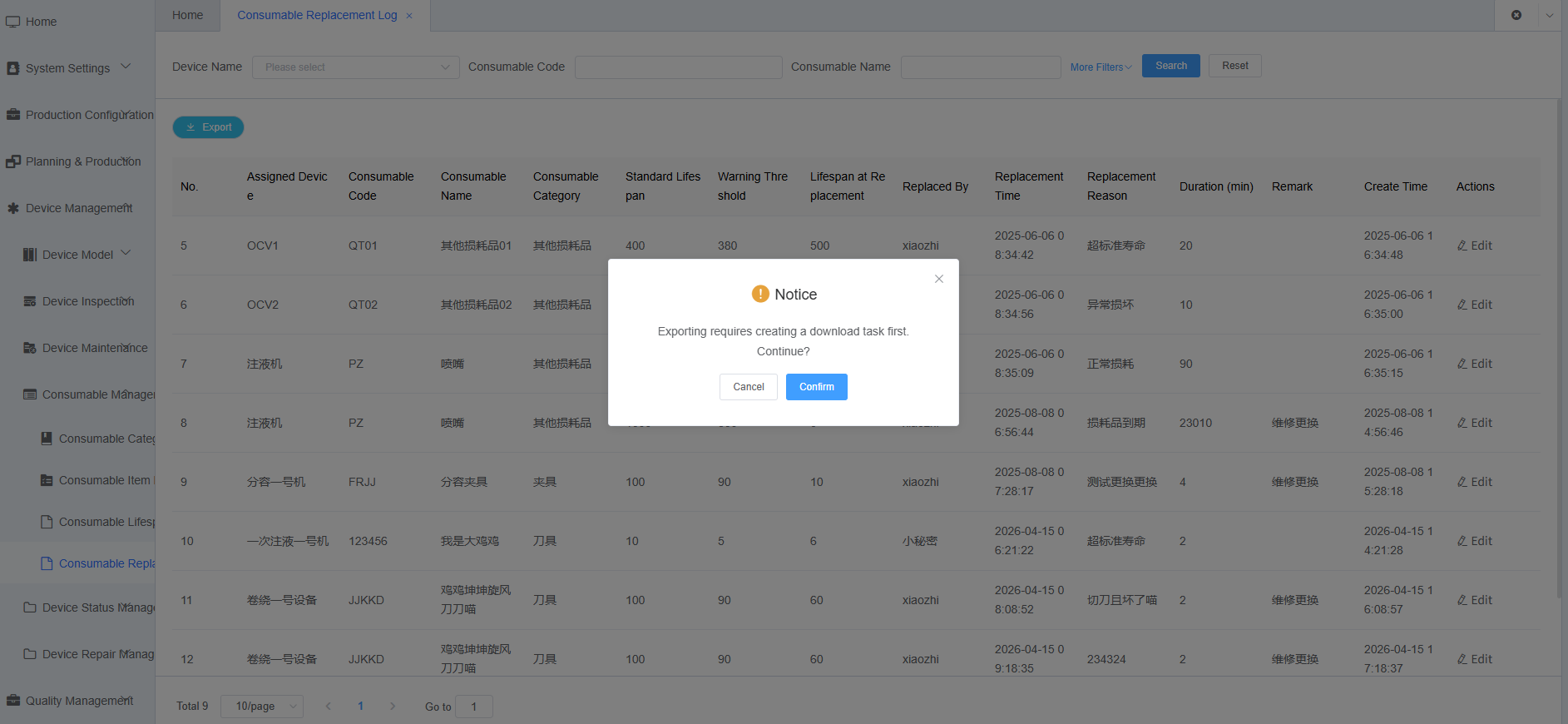The image size is (1568, 724).
Task: Expand Device Repair Management folder
Action: click(77, 654)
